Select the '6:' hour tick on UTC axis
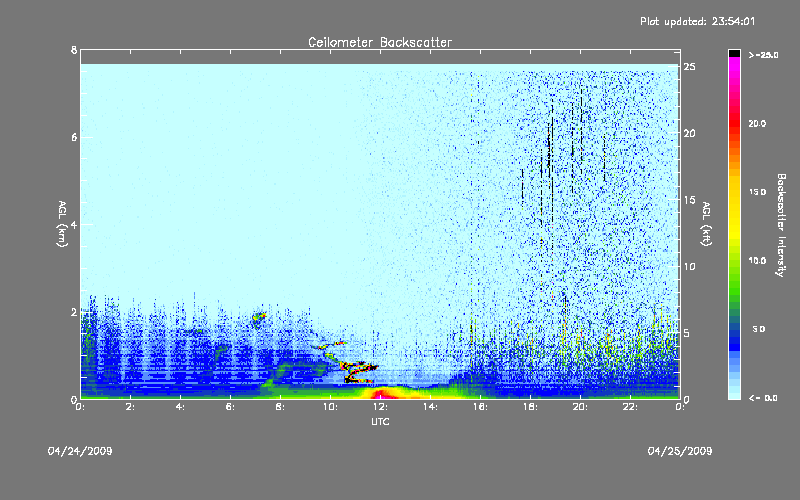Screen dimensions: 800x500 pyautogui.click(x=230, y=407)
